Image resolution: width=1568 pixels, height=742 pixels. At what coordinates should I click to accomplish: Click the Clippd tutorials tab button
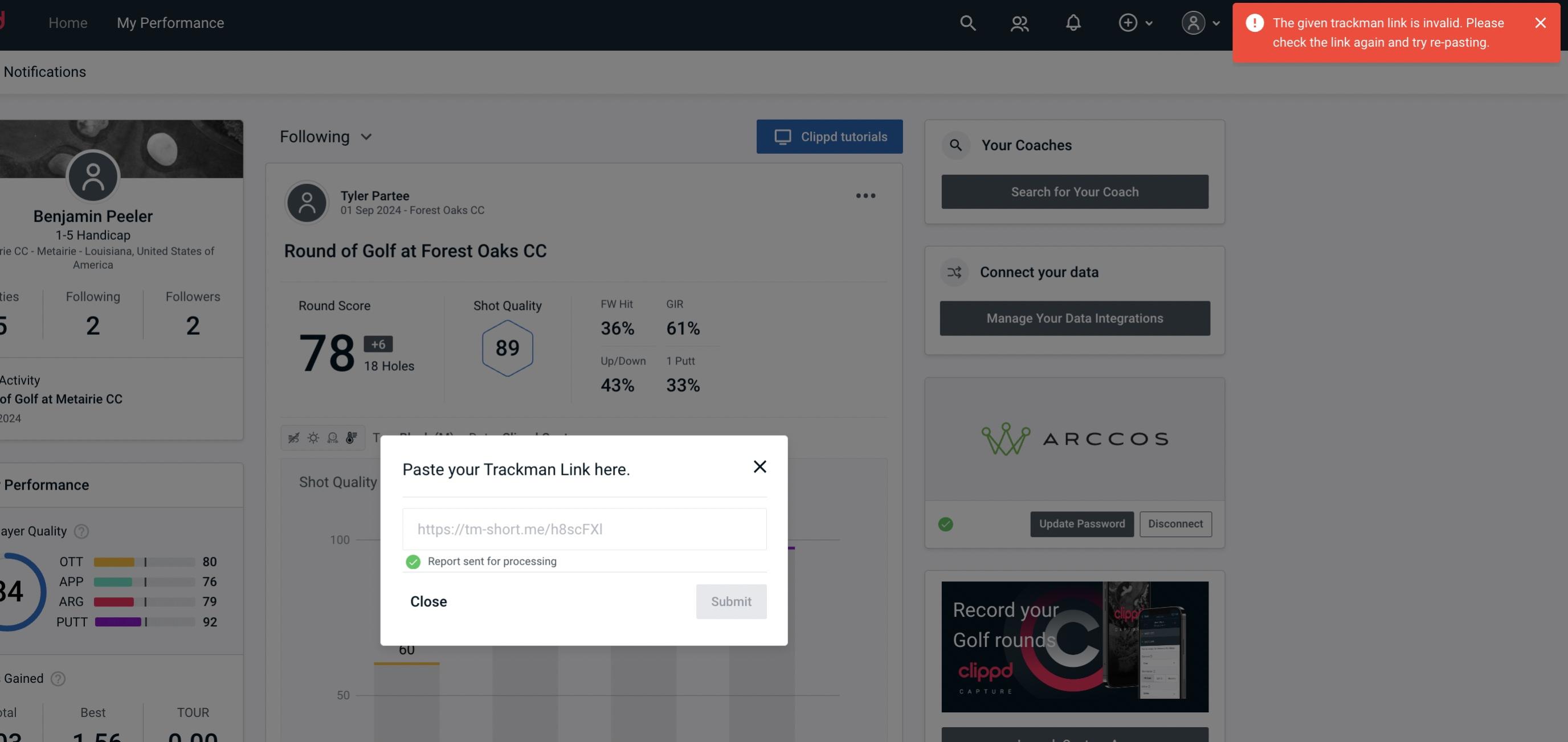click(830, 136)
